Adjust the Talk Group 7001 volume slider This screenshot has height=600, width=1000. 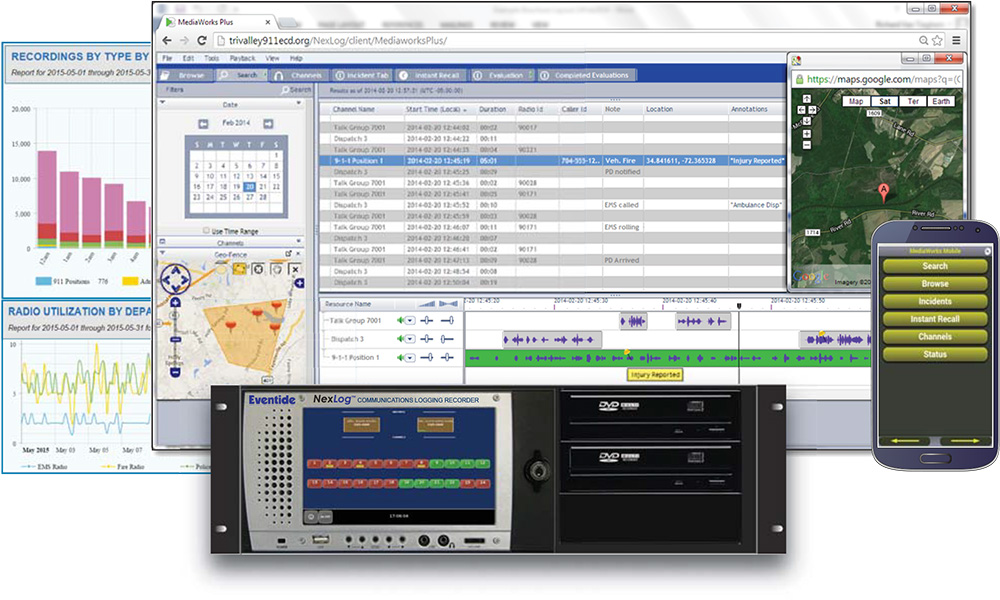(428, 321)
